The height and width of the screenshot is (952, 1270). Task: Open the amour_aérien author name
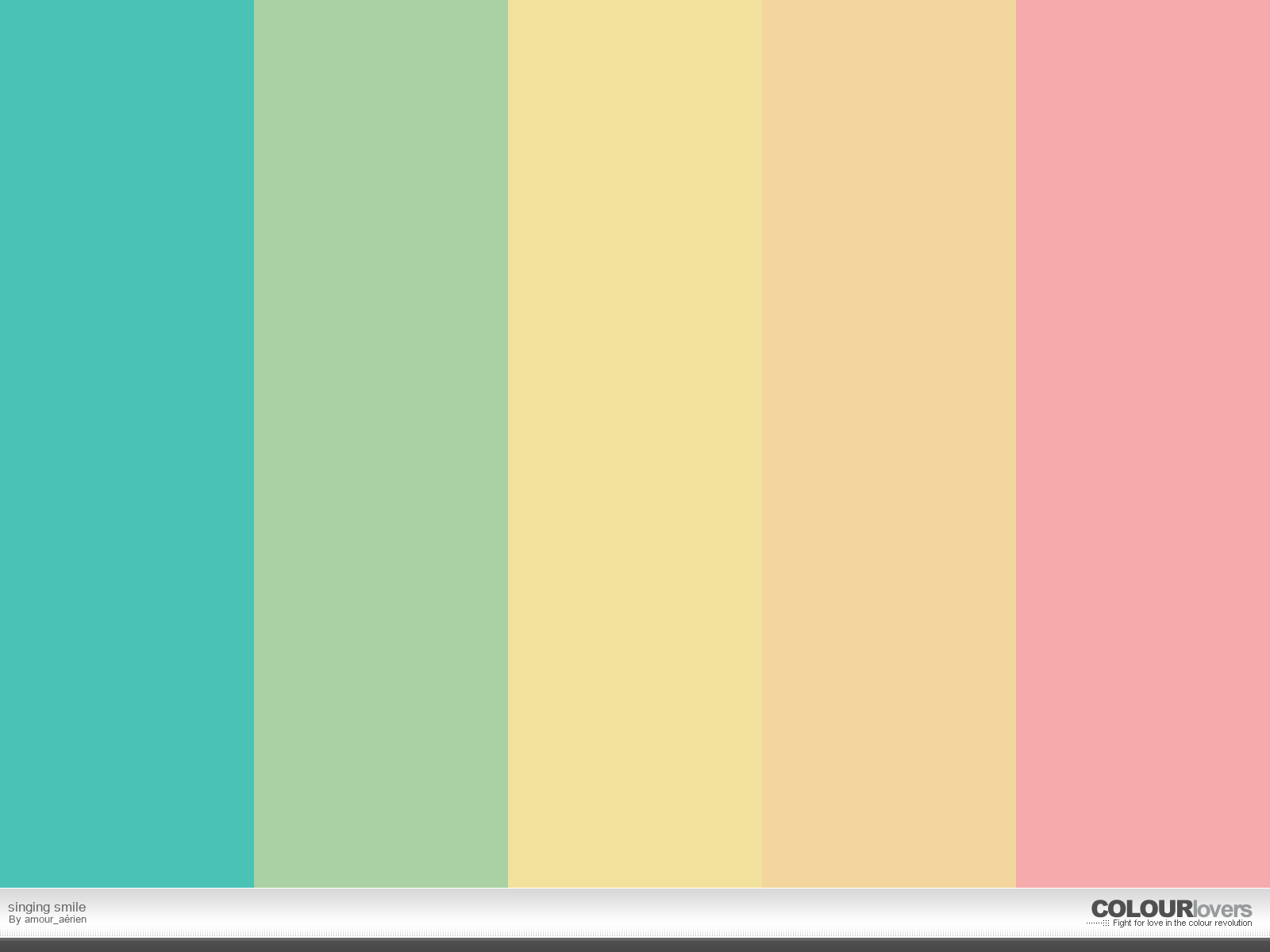56,919
